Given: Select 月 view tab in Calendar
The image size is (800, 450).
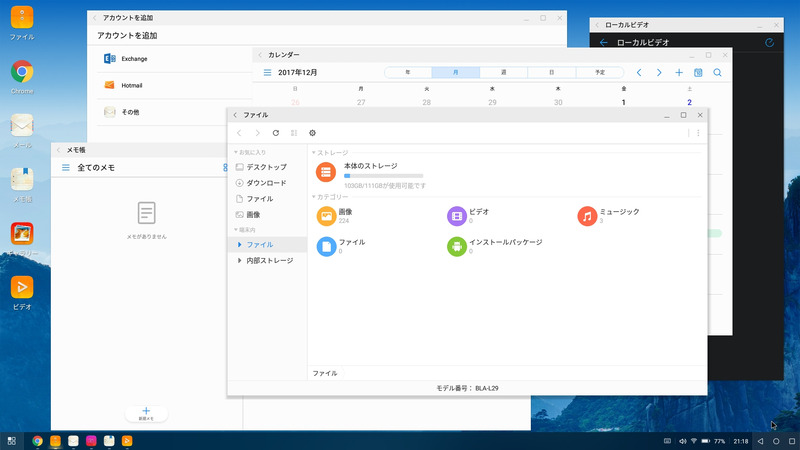Looking at the screenshot, I should pos(456,72).
